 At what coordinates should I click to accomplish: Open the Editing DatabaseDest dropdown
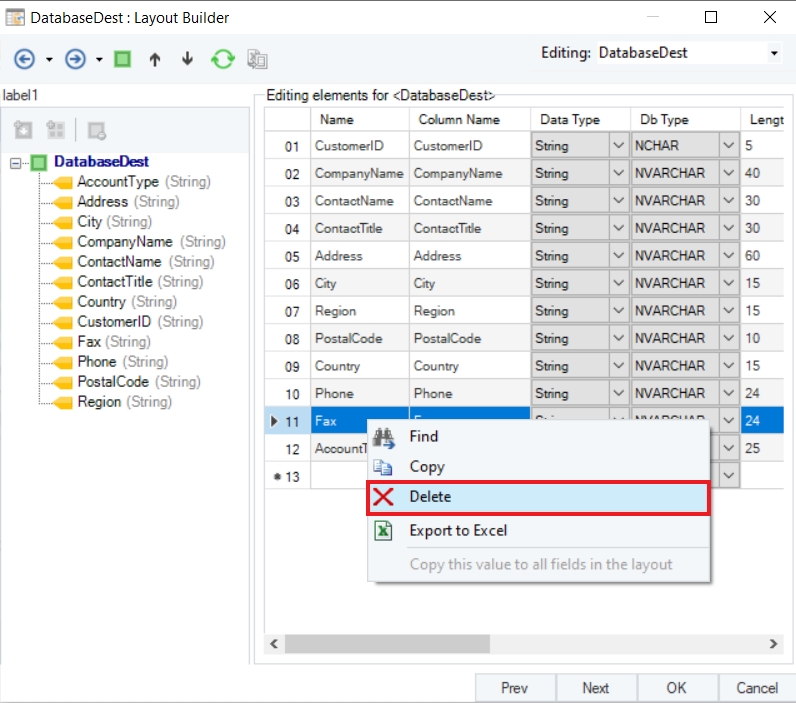(x=774, y=53)
